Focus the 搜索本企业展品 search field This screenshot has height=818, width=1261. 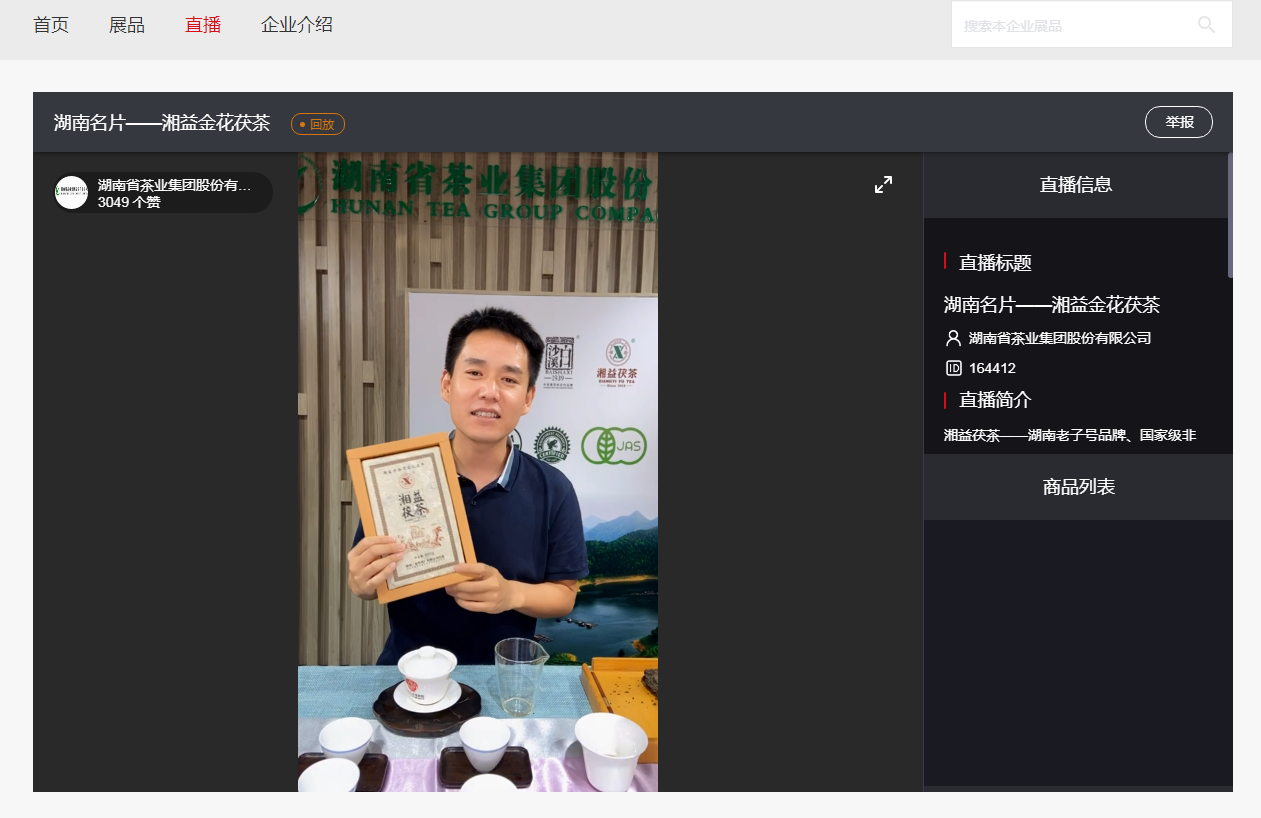pyautogui.click(x=1070, y=25)
